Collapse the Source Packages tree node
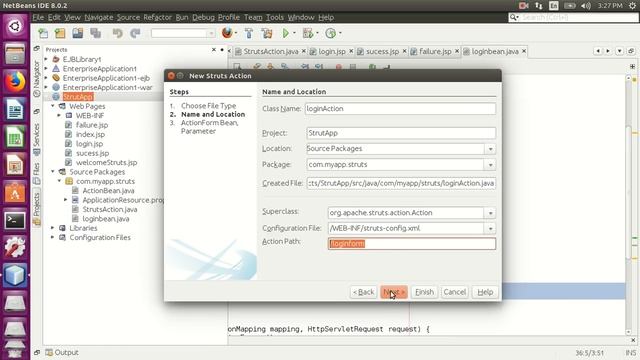640x360 pixels. tap(53, 172)
